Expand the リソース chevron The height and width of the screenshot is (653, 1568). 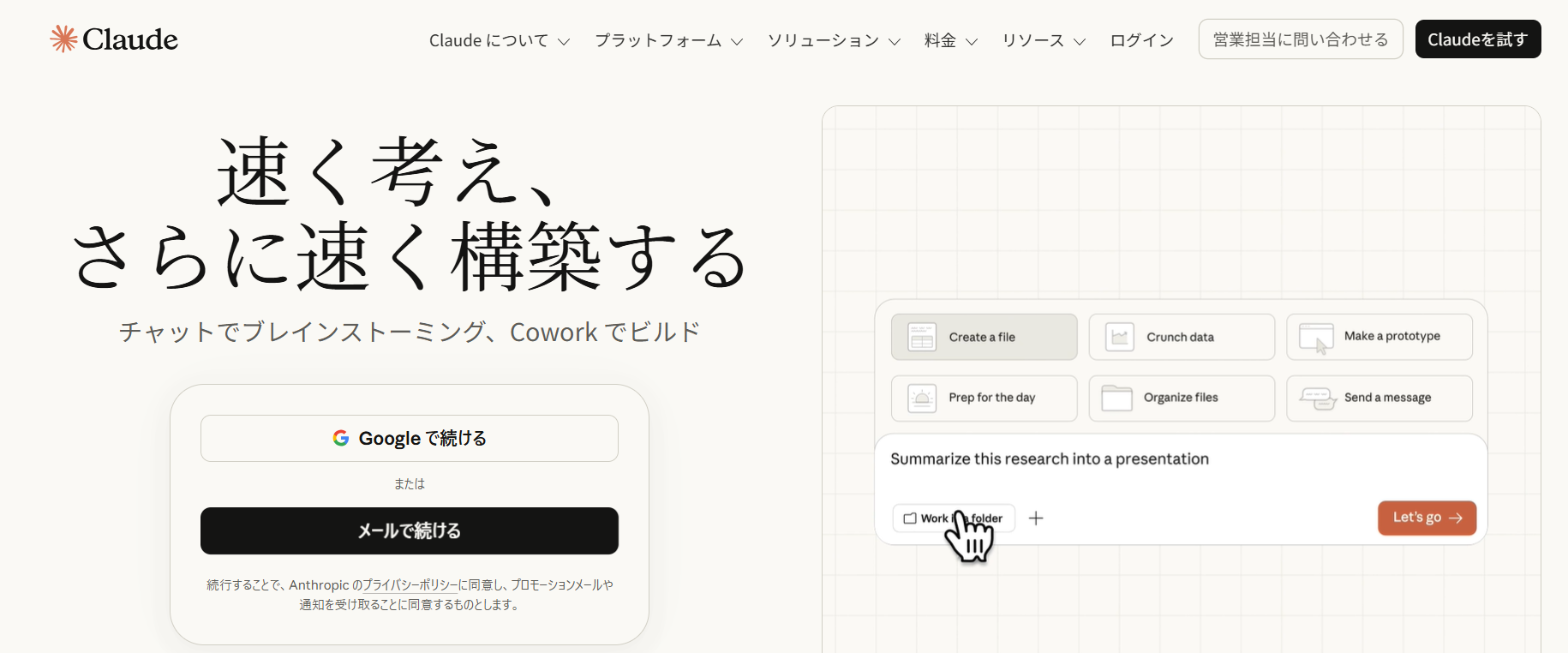click(1080, 41)
